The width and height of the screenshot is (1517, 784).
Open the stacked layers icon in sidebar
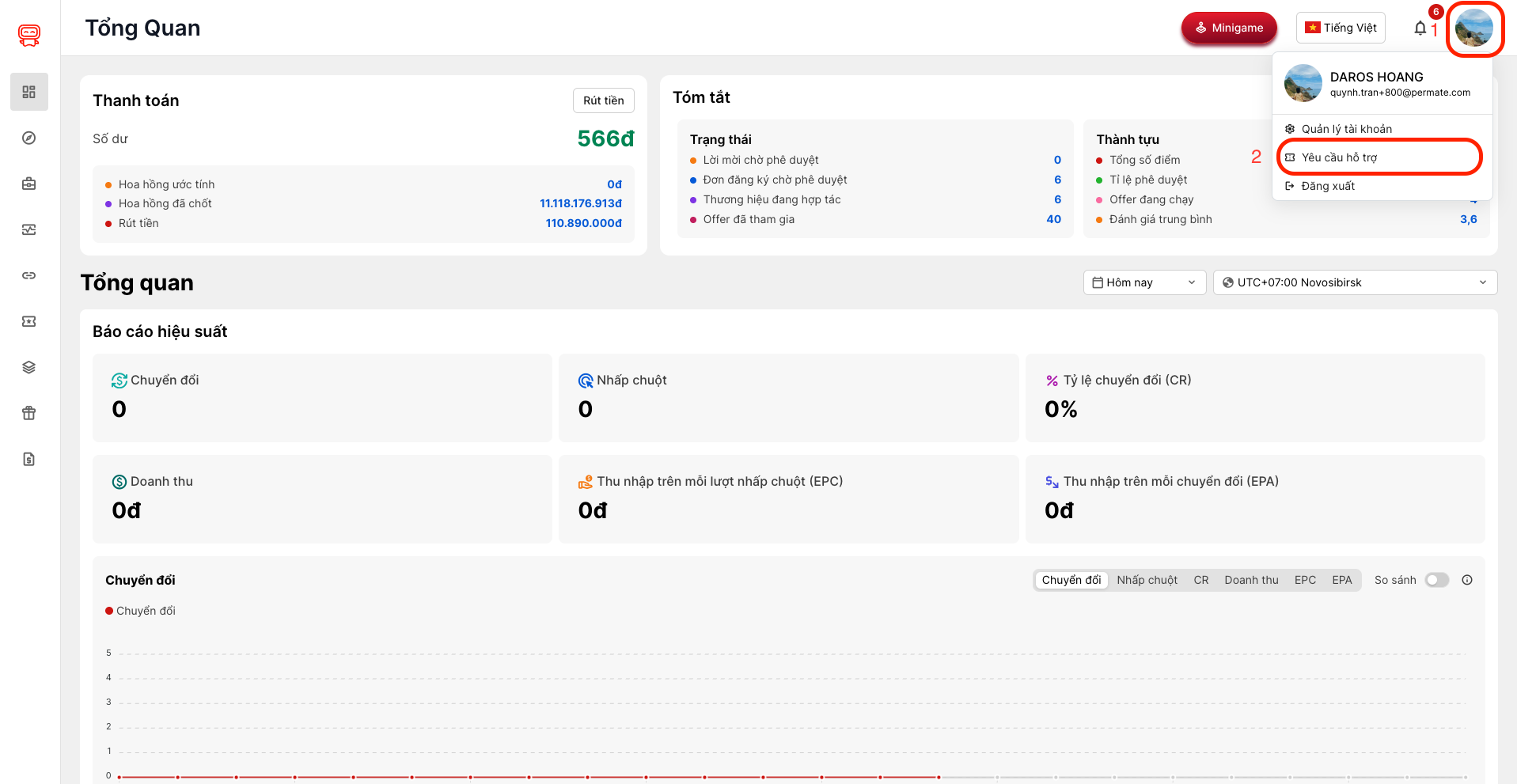click(x=29, y=367)
